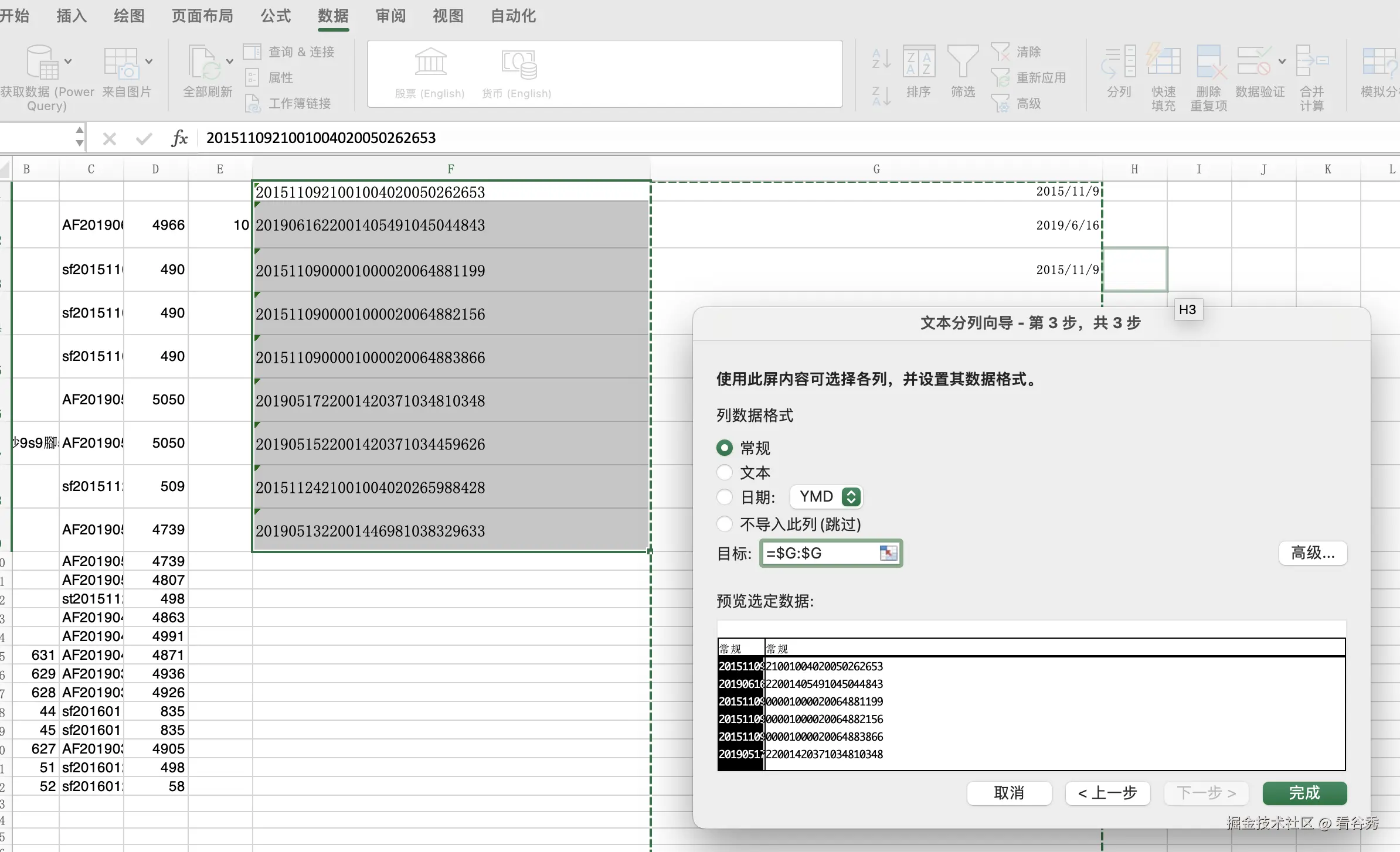This screenshot has width=1400, height=852.
Task: Click the formula bar cancel X icon
Action: [109, 138]
